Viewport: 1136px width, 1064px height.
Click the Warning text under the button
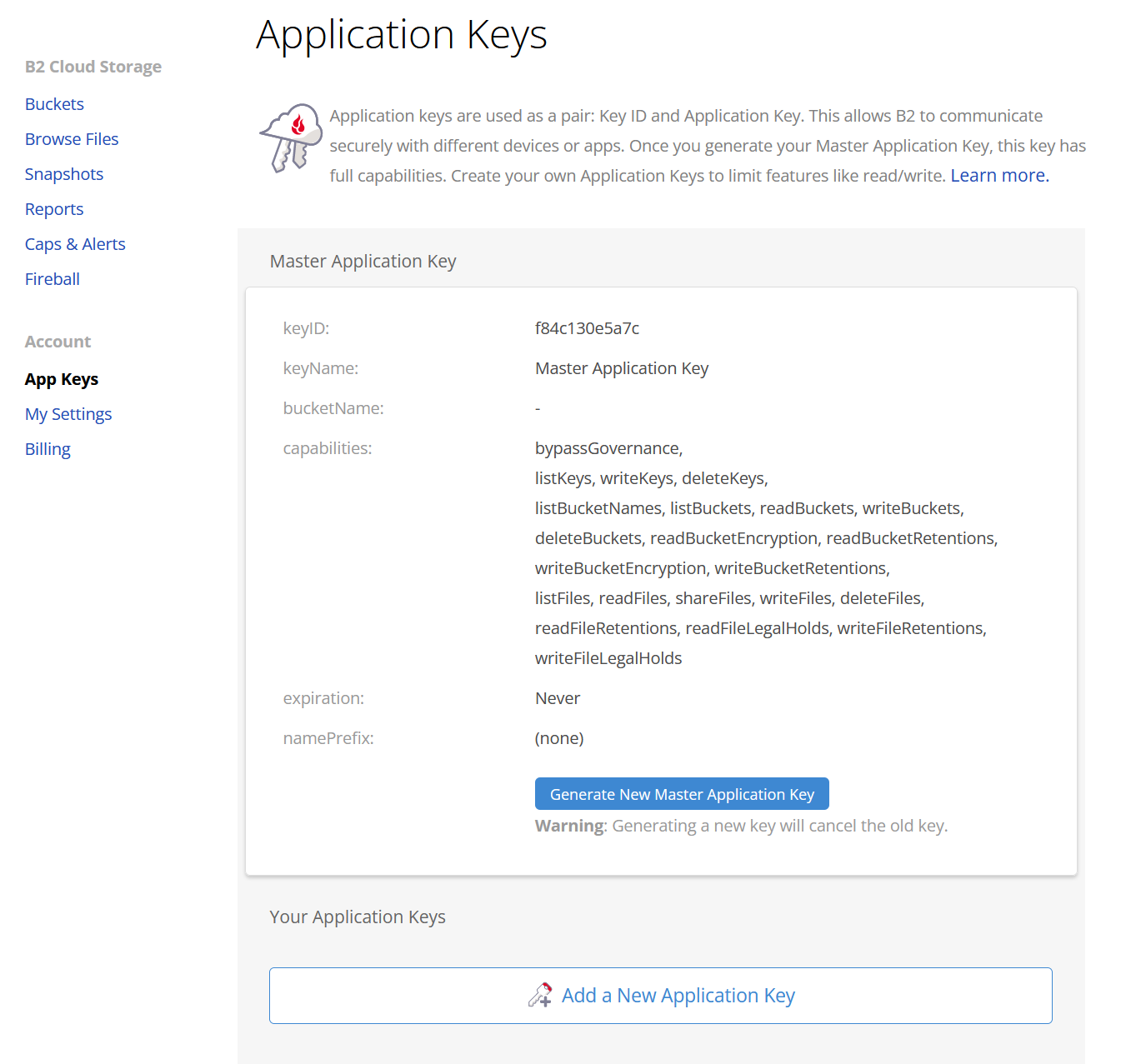(742, 826)
